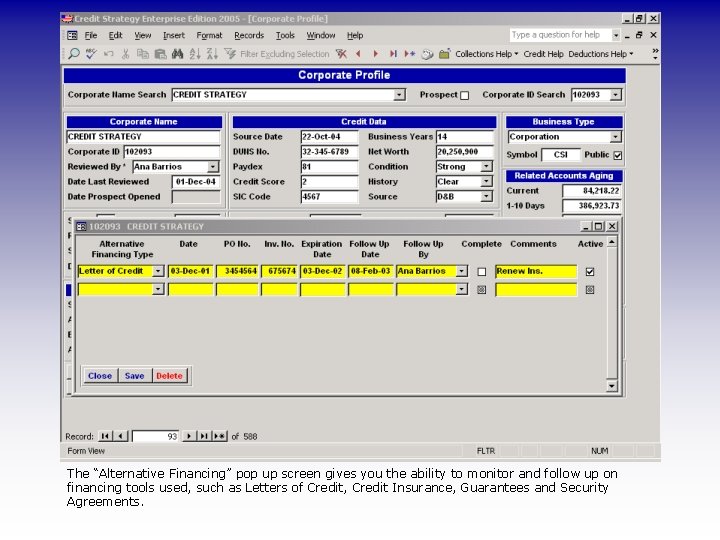Uncheck Active for Letter of Credit row
Screen dimensions: 720x540
click(x=590, y=272)
